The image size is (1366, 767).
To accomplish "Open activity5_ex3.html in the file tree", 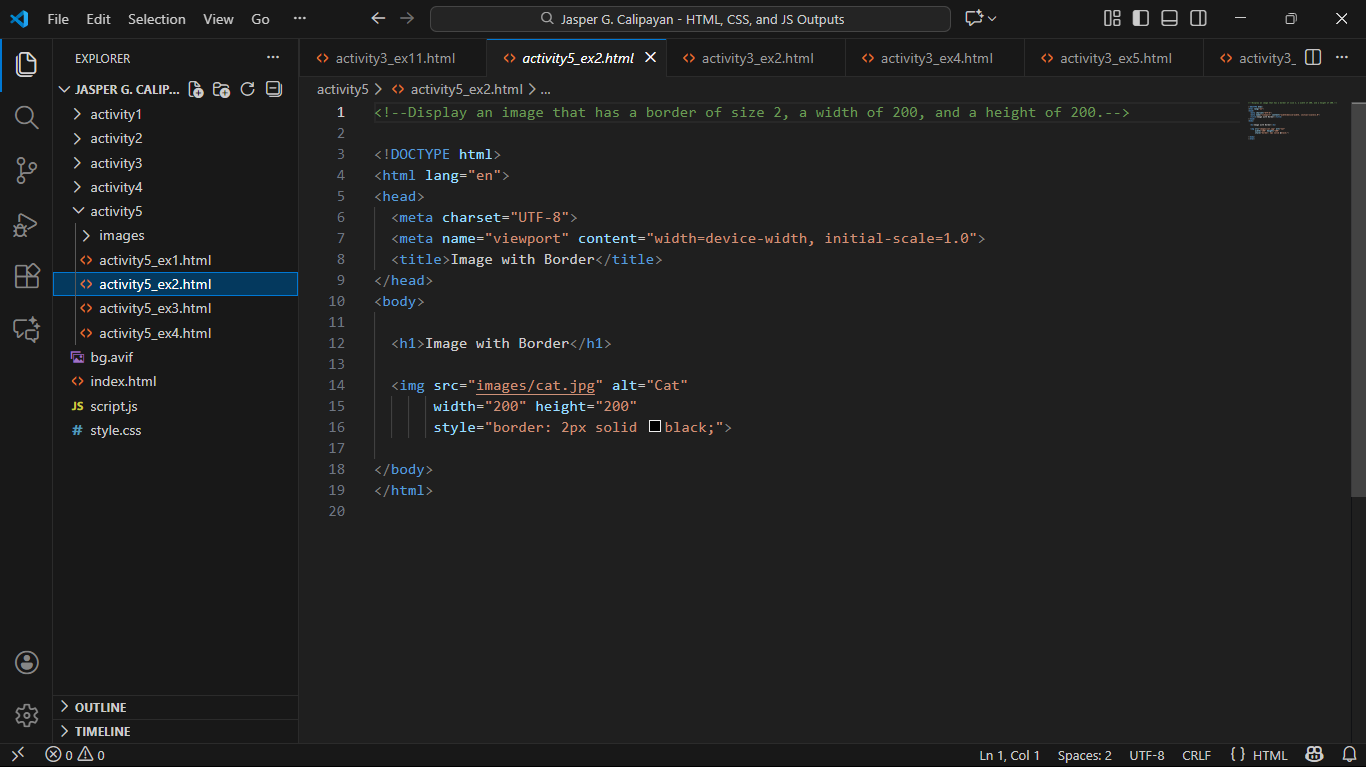I will pyautogui.click(x=155, y=309).
